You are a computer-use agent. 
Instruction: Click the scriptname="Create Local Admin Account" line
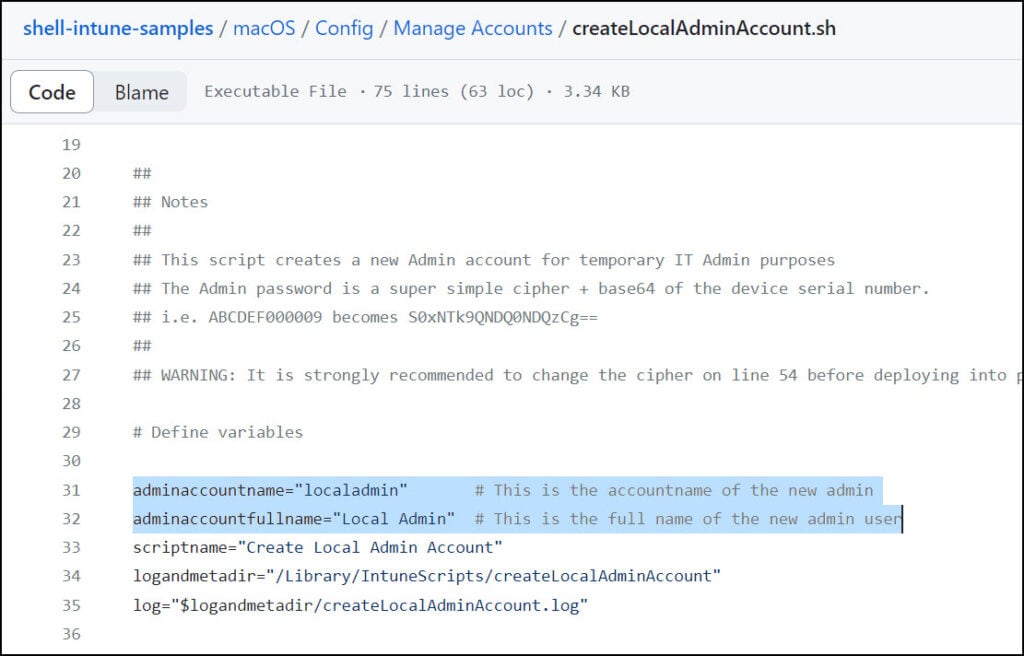318,548
